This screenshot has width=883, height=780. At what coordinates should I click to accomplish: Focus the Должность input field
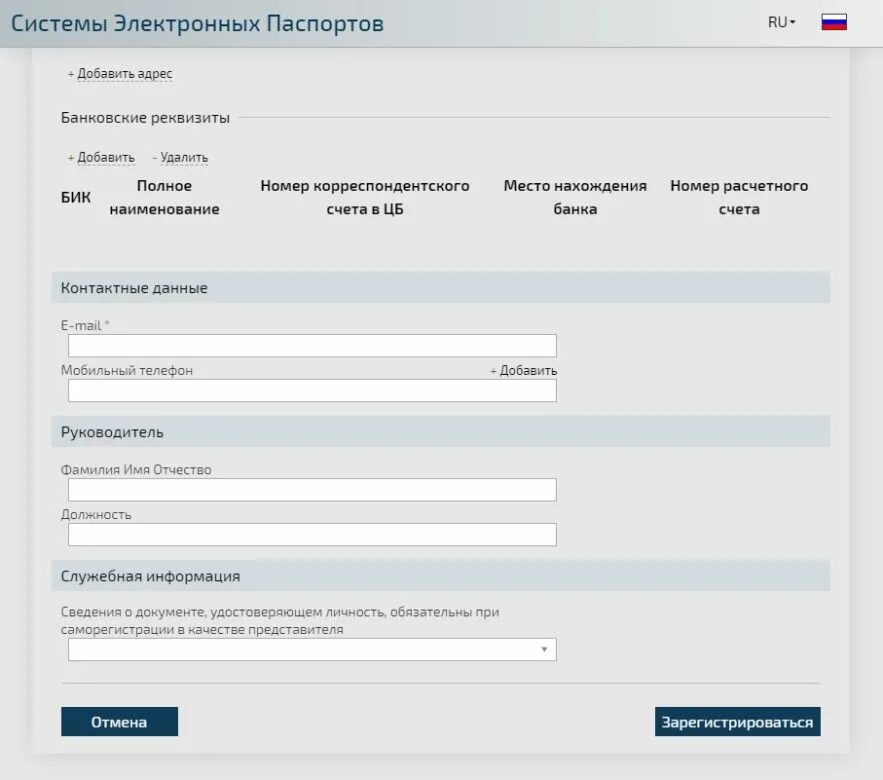click(313, 535)
